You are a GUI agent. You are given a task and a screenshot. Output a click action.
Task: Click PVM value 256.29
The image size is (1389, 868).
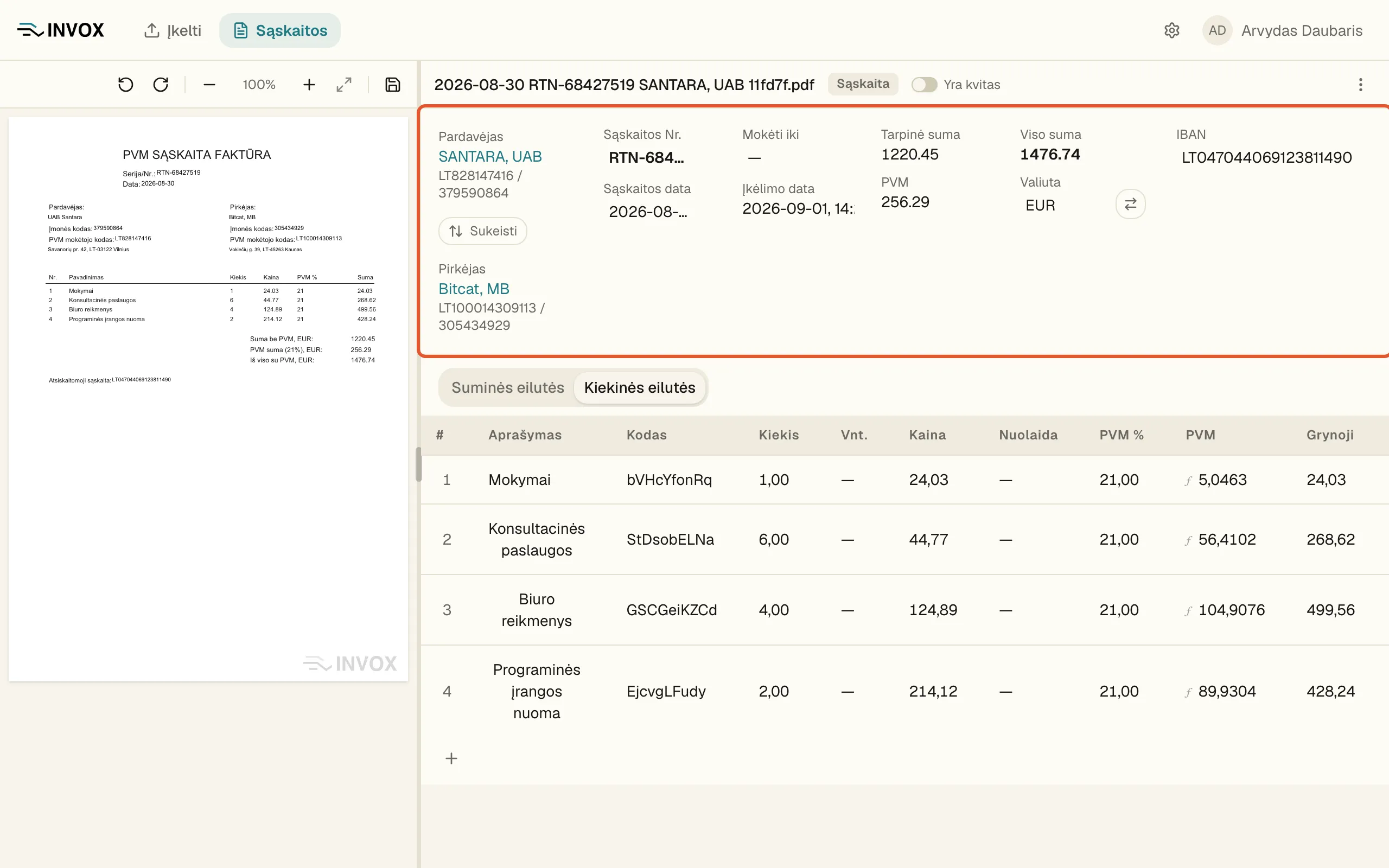point(905,202)
